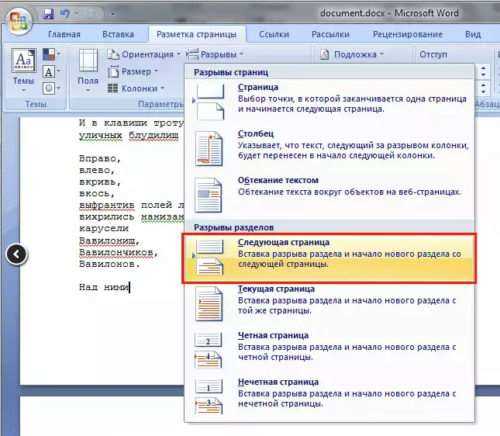Click the Нечетная страница section icon
Screen dimensions: 500x436
pos(209,397)
